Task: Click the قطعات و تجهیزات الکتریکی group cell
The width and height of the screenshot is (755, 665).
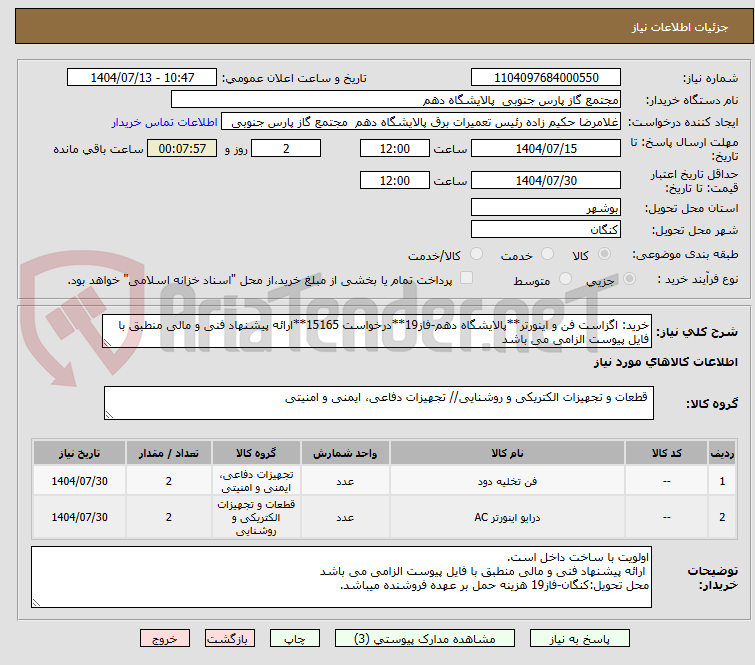Action: (x=256, y=517)
